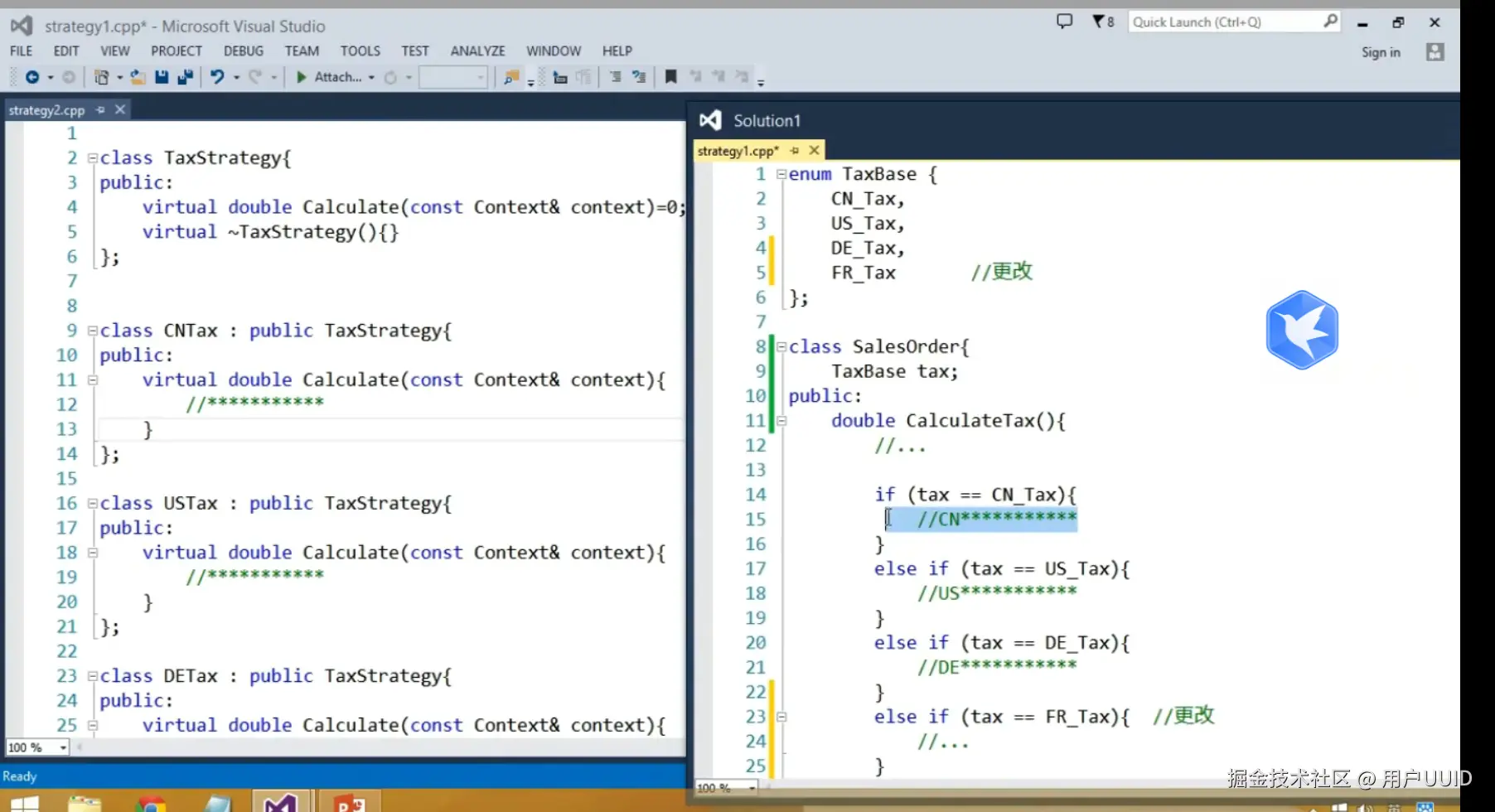Collapse the class DETax block
The width and height of the screenshot is (1495, 812).
coord(93,676)
